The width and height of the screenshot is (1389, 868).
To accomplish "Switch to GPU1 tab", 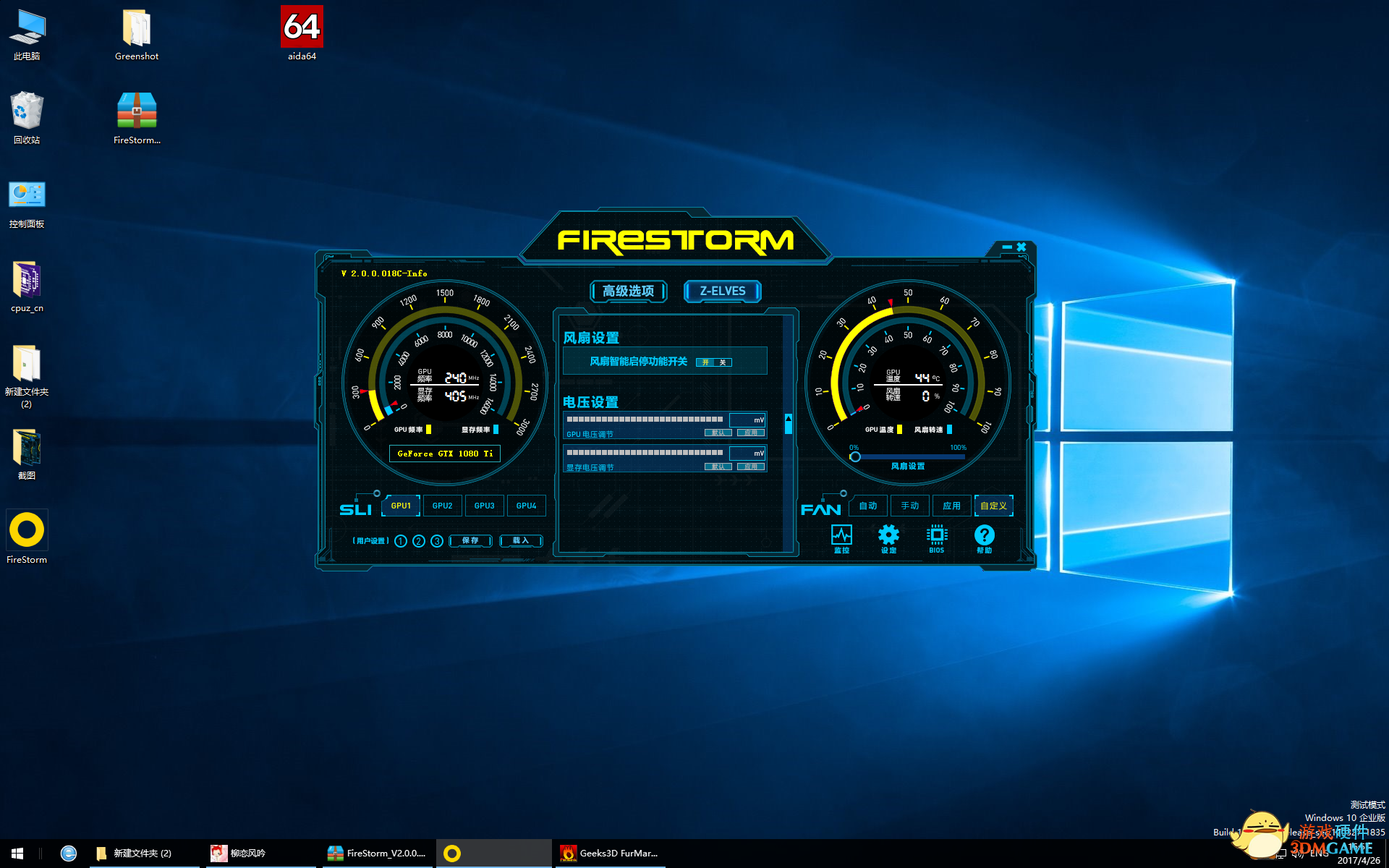I will pyautogui.click(x=401, y=506).
